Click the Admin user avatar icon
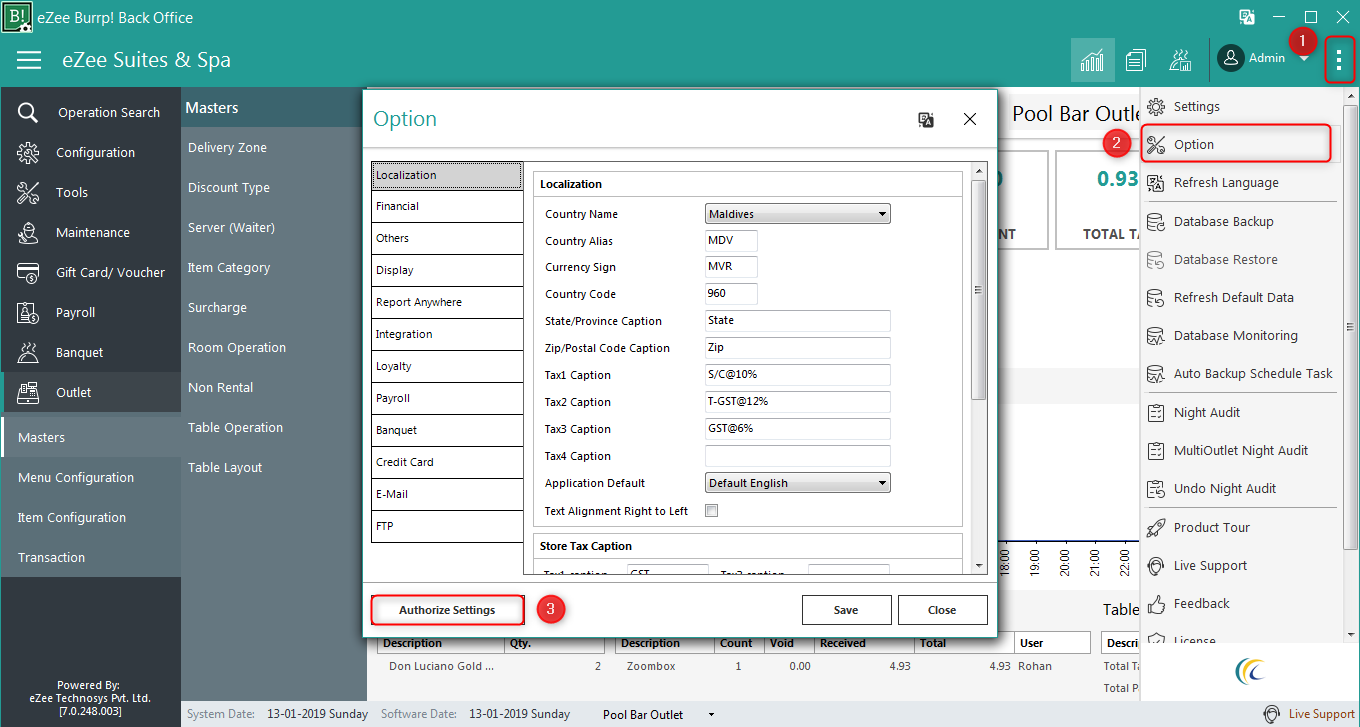 [1231, 58]
